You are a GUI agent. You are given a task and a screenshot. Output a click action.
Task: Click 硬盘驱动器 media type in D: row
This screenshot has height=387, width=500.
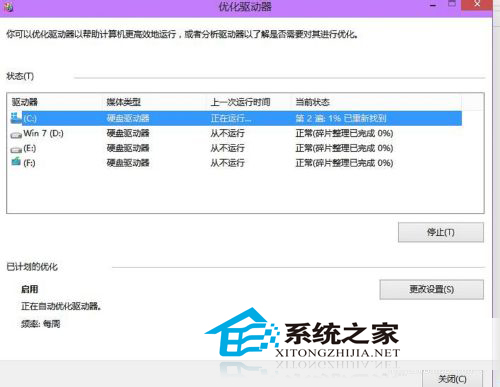(128, 133)
